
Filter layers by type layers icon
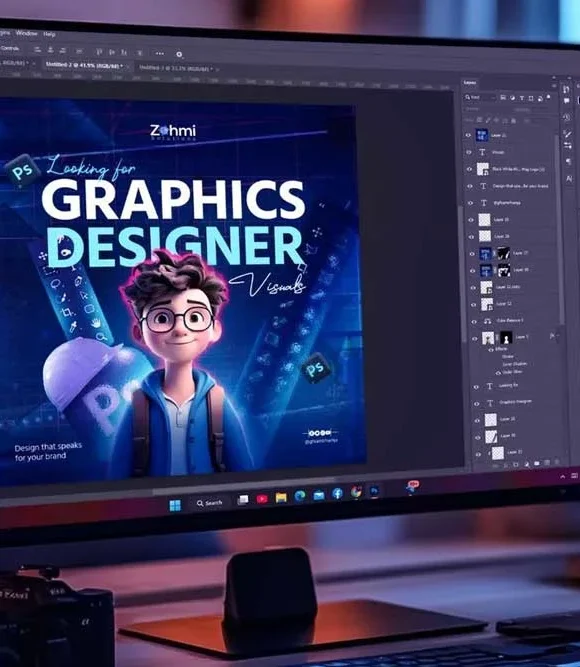522,98
